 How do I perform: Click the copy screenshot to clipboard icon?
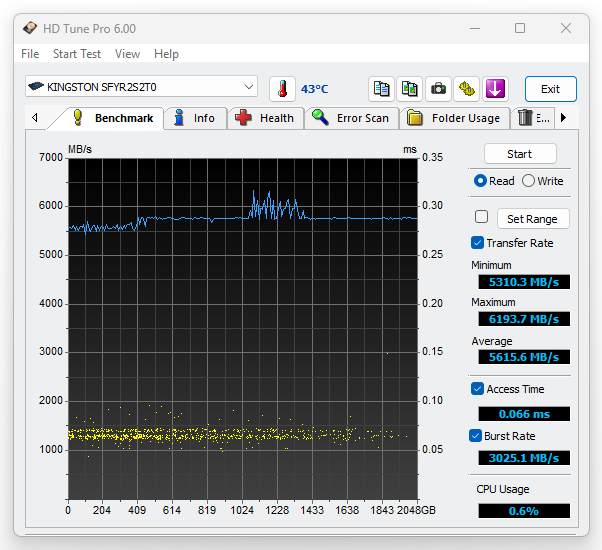(410, 89)
